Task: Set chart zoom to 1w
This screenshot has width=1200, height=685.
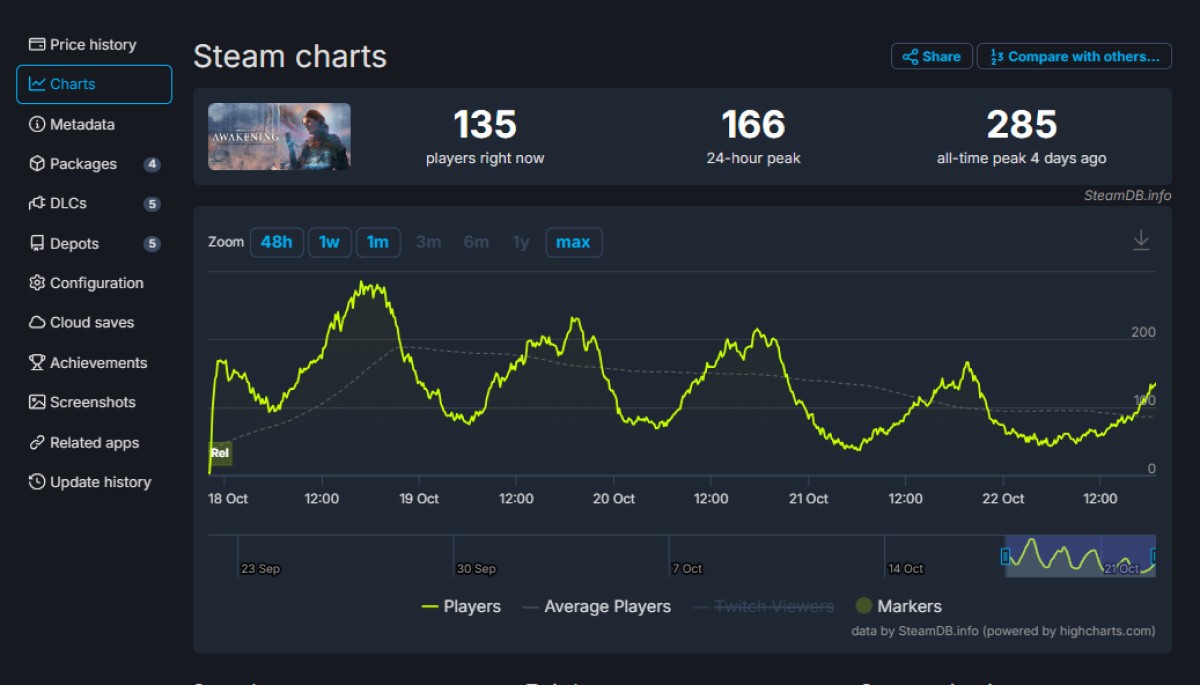Action: [330, 242]
